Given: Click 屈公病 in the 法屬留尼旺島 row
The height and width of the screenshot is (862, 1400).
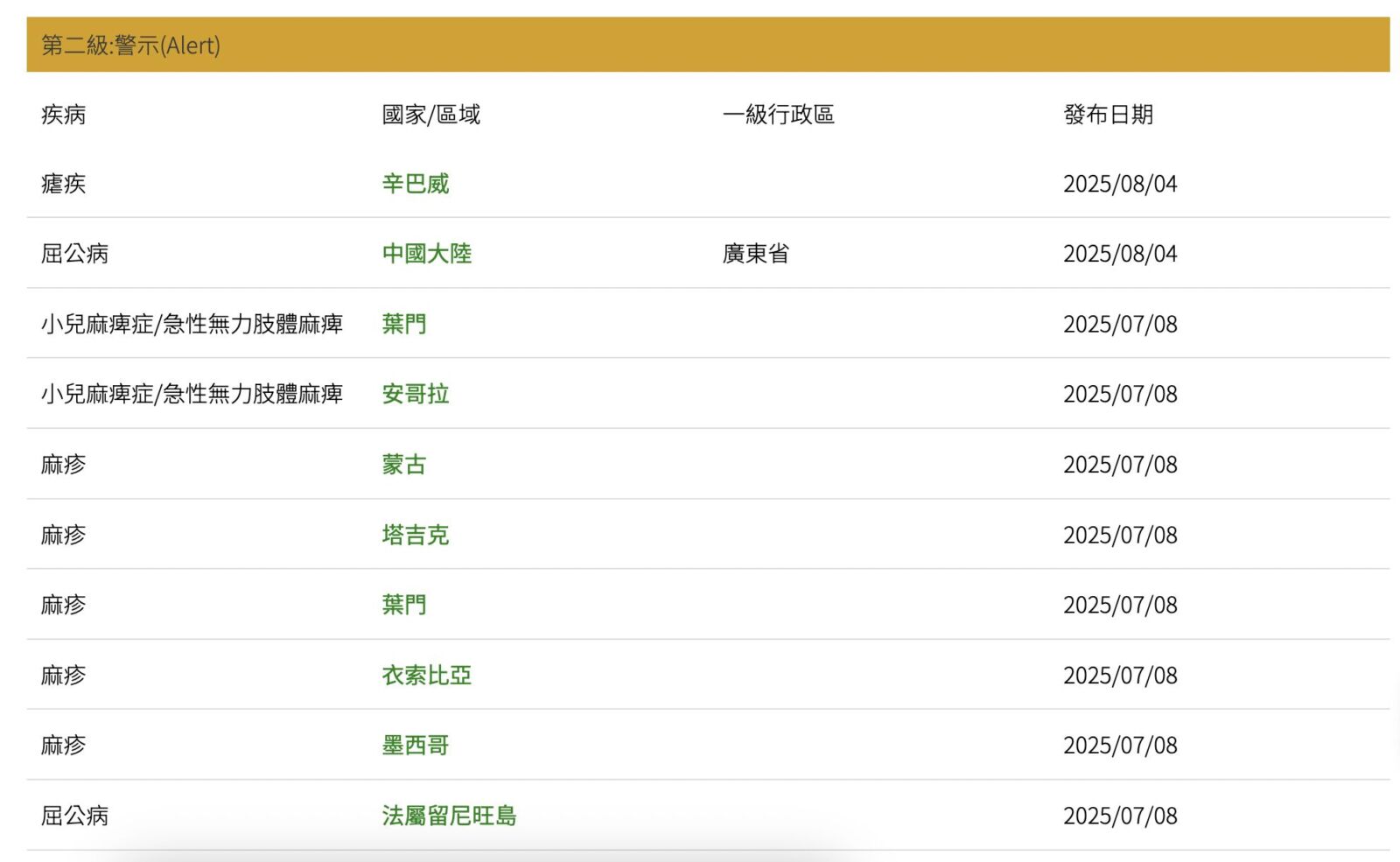Looking at the screenshot, I should click(x=75, y=816).
